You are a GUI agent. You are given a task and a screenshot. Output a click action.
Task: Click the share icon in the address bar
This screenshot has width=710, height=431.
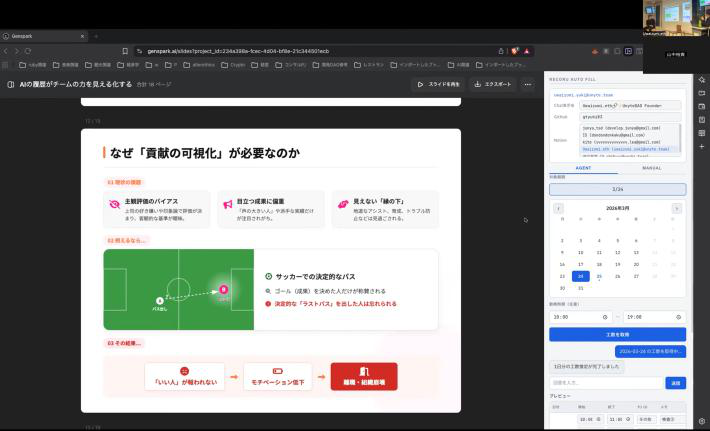[x=501, y=51]
